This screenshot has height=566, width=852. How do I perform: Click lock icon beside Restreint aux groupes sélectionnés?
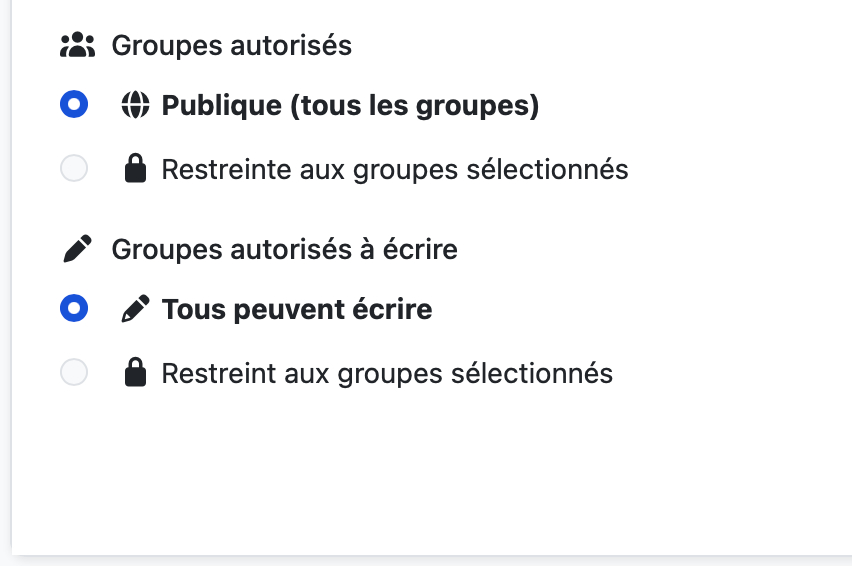[x=135, y=374]
